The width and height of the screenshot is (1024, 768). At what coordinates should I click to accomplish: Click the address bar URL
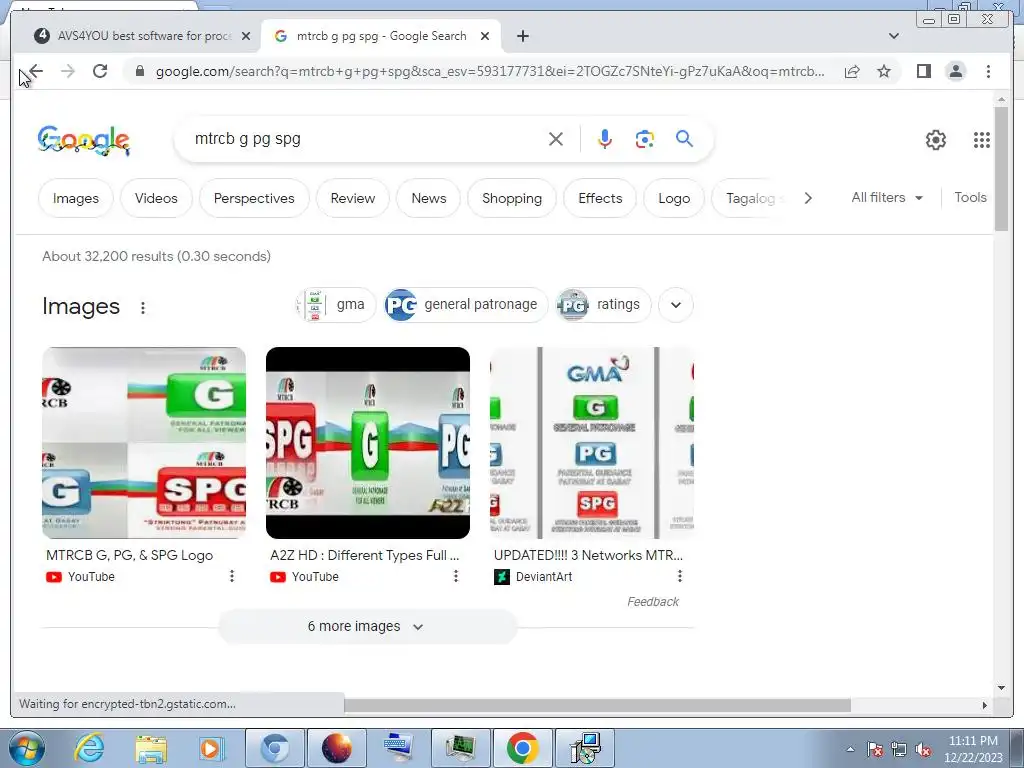490,71
